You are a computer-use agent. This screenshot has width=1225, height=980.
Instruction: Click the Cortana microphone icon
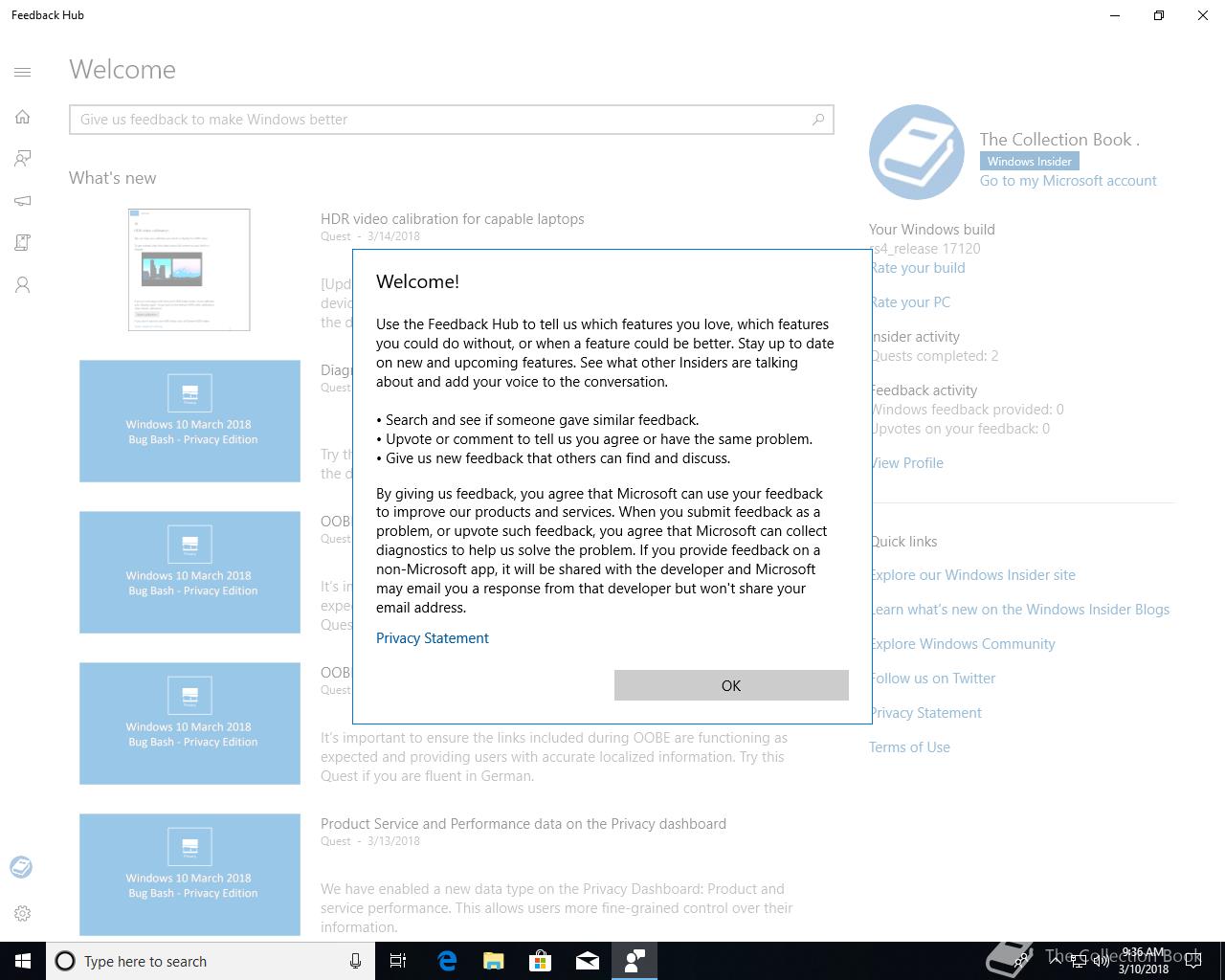[x=355, y=961]
